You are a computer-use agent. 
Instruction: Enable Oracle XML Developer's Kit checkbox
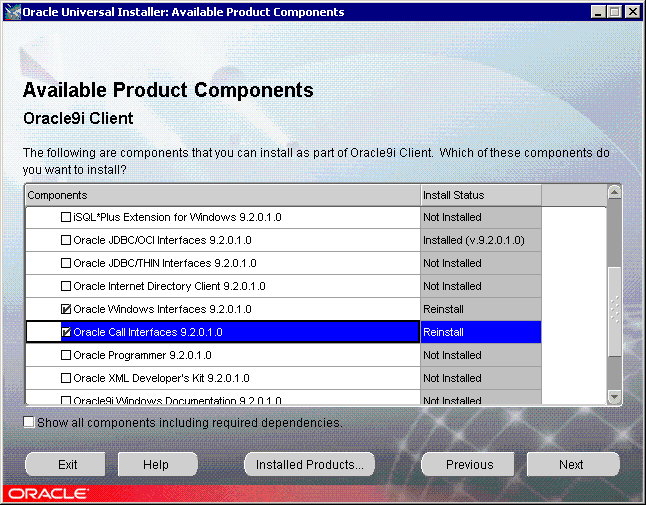[67, 378]
